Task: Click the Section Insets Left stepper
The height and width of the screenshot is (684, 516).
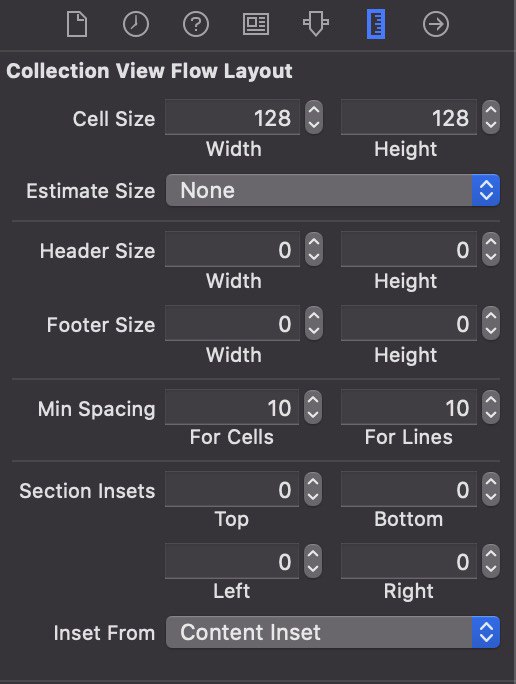Action: 313,561
